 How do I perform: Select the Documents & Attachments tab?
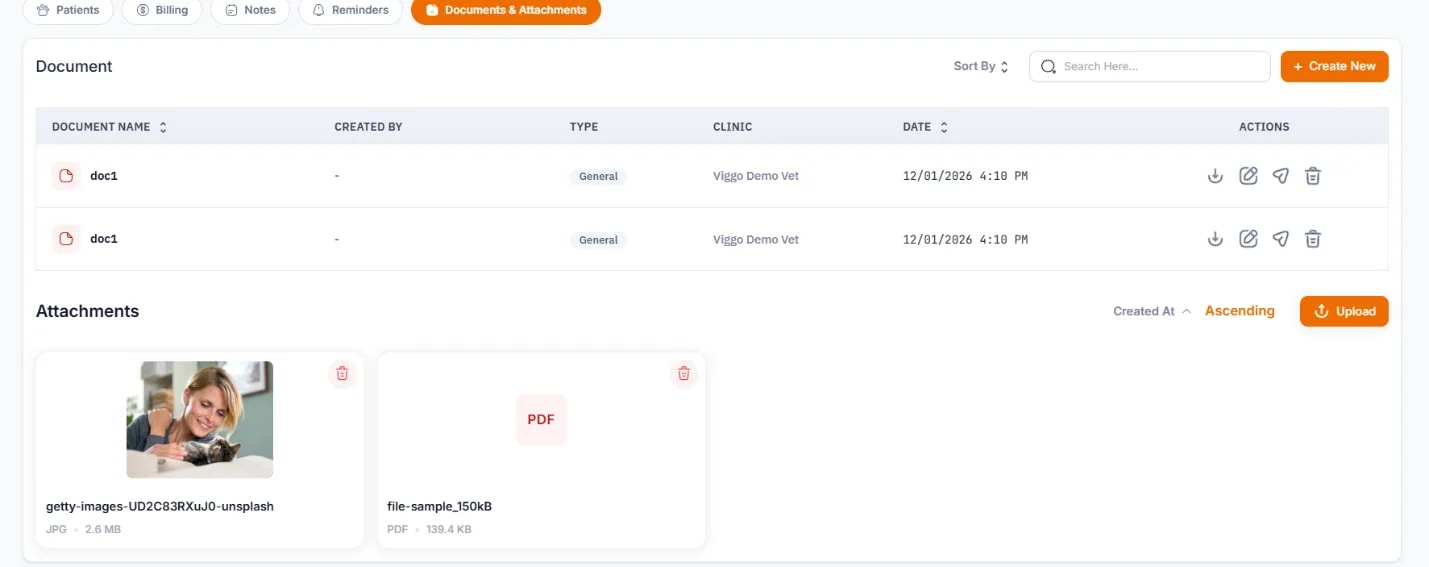pyautogui.click(x=506, y=10)
